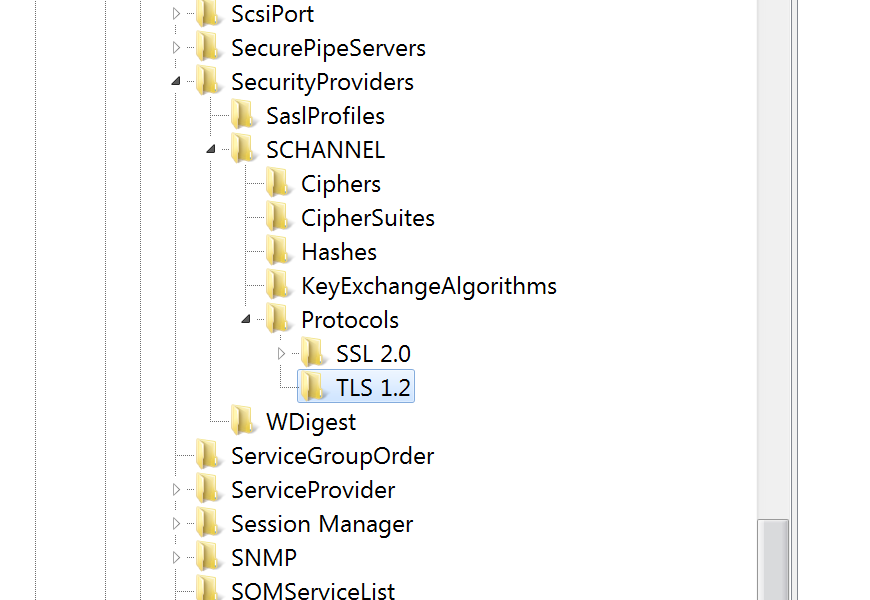This screenshot has height=600, width=870.
Task: Expand the Session Manager node
Action: pos(176,524)
